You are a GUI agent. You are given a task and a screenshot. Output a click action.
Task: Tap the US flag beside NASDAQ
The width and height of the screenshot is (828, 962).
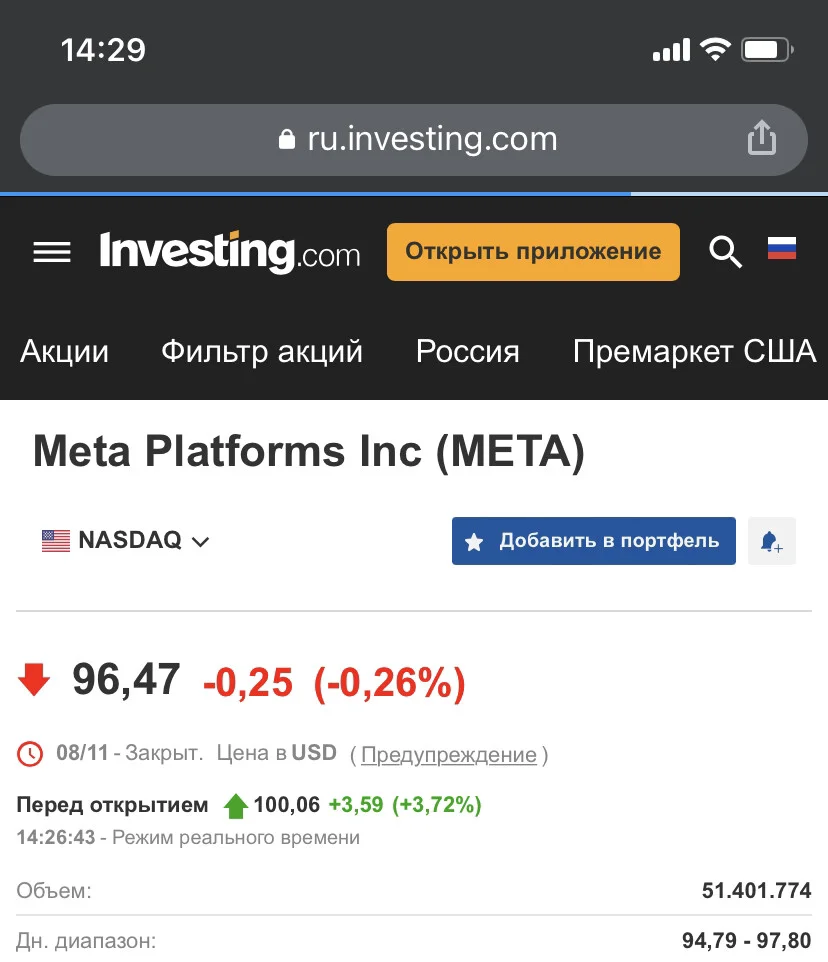tap(56, 541)
